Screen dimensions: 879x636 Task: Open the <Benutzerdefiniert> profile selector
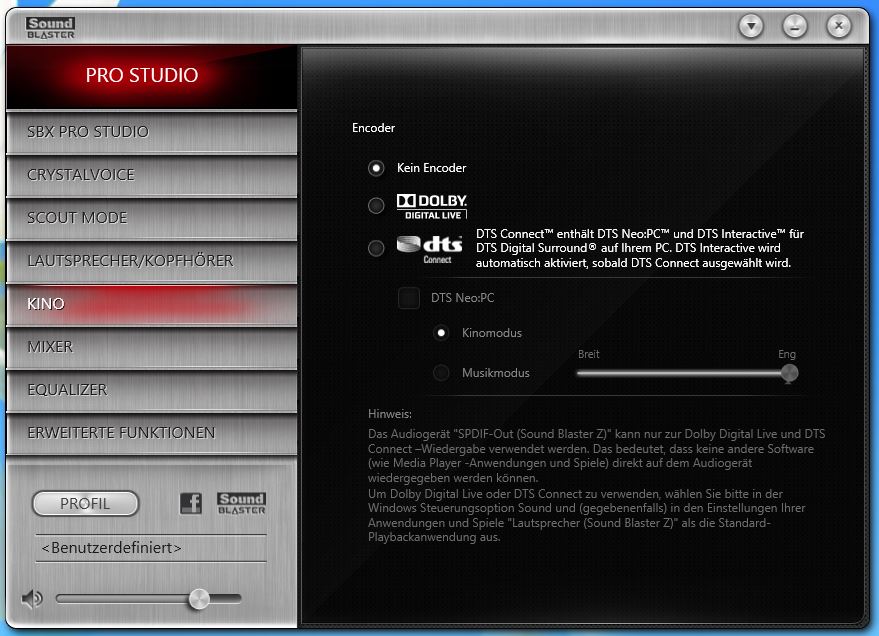[x=151, y=548]
